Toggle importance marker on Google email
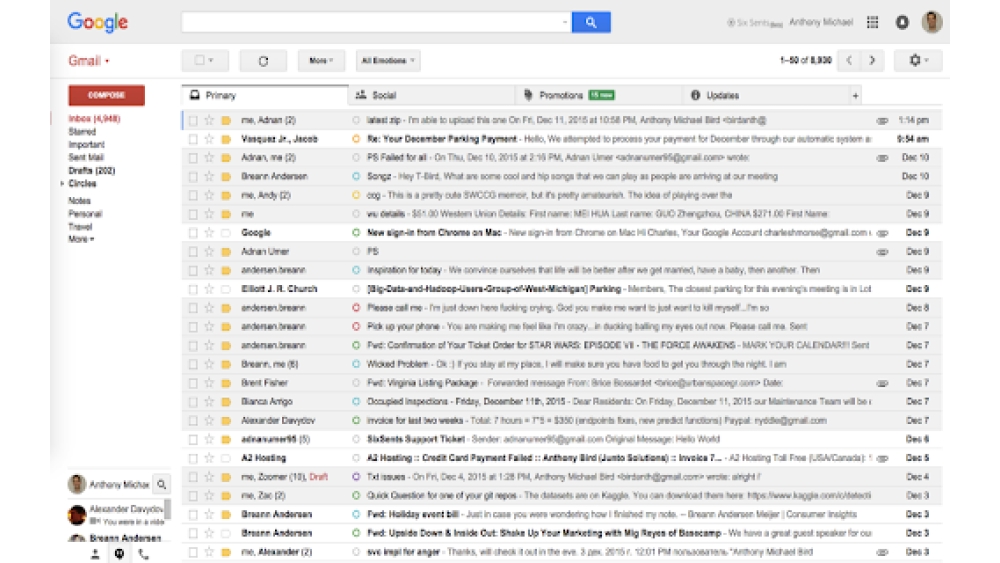The image size is (1000, 563). 226,233
